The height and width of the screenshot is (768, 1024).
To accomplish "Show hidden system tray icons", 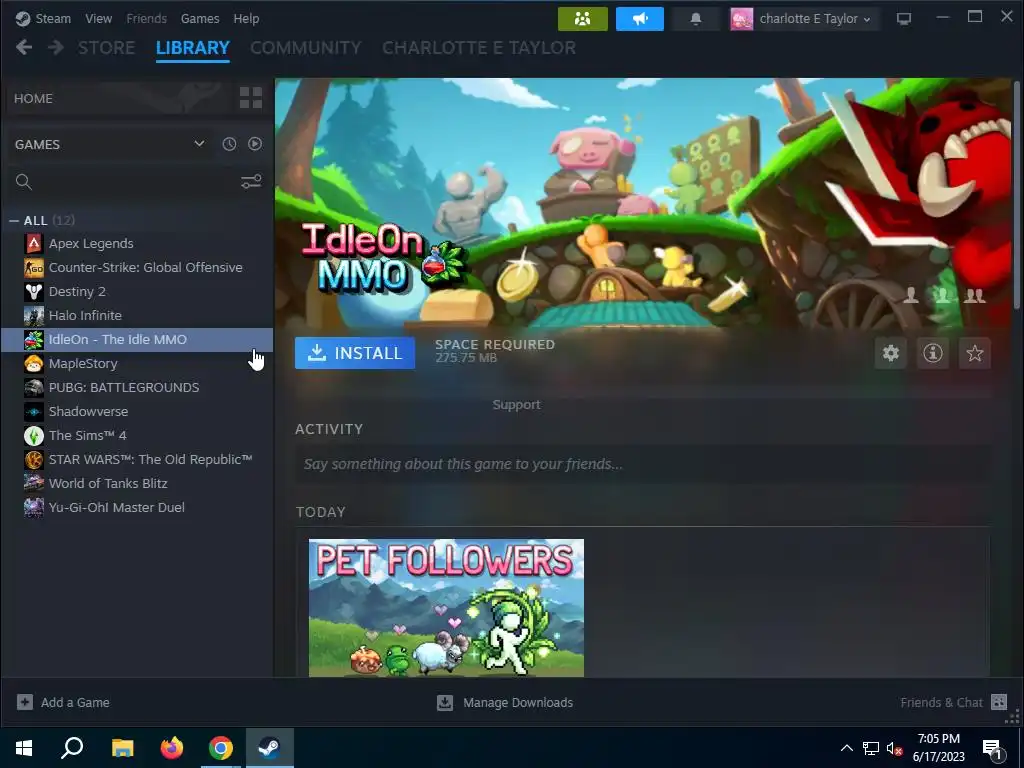I will [846, 748].
